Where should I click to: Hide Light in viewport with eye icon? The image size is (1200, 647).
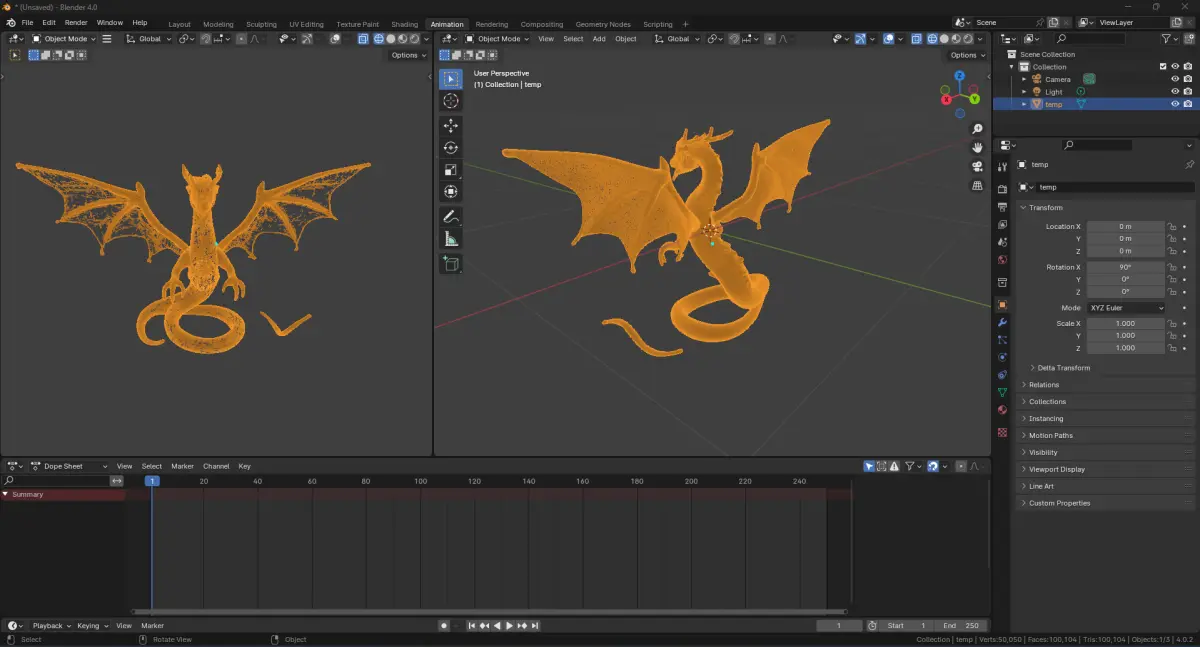point(1175,92)
